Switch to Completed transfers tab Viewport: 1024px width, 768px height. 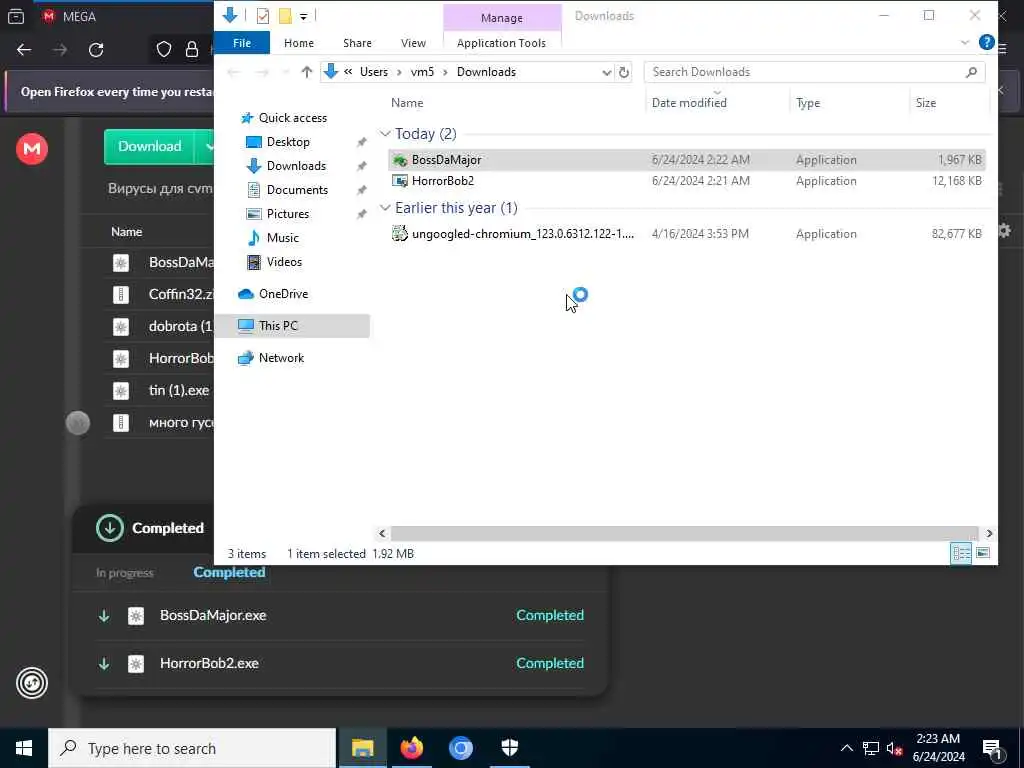click(x=229, y=572)
